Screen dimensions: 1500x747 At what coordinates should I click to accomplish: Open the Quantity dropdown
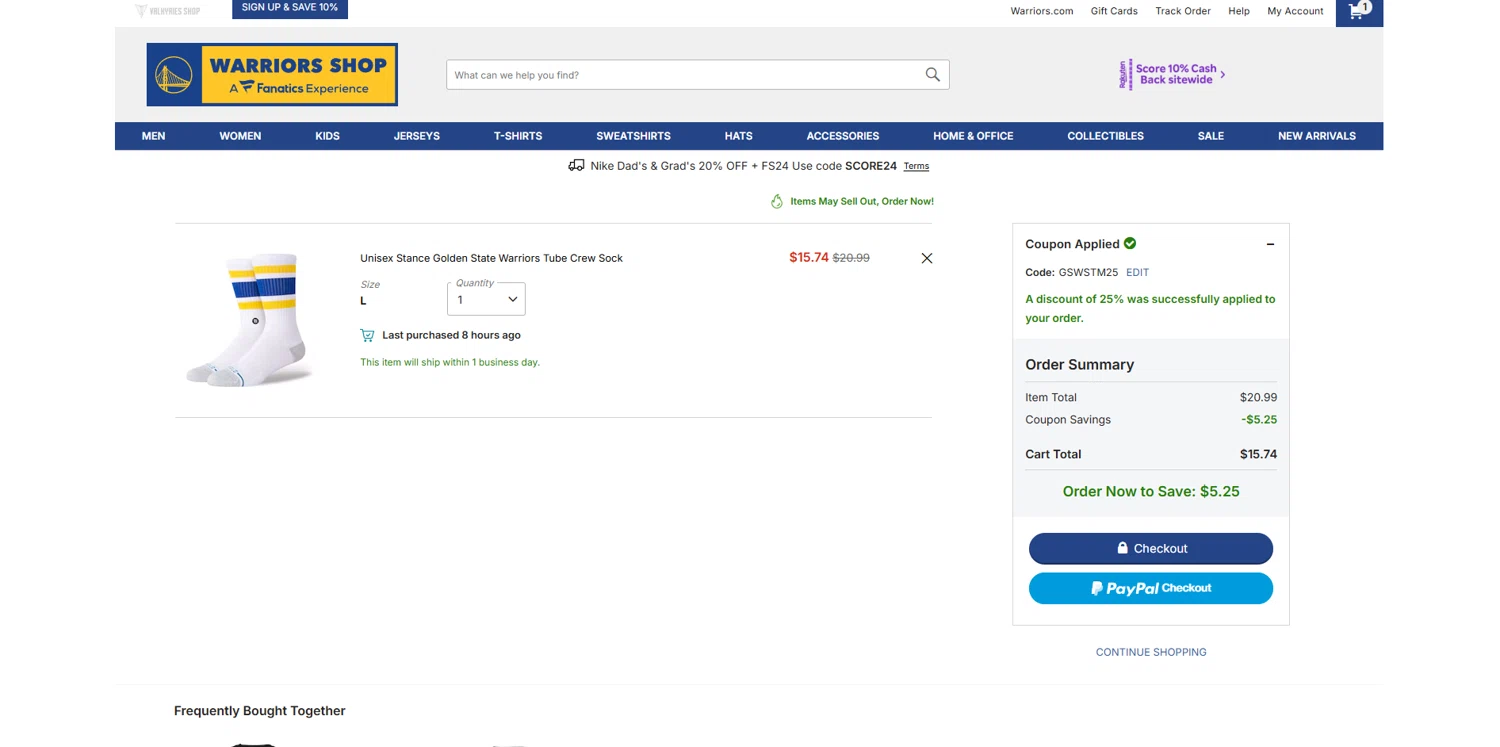486,299
